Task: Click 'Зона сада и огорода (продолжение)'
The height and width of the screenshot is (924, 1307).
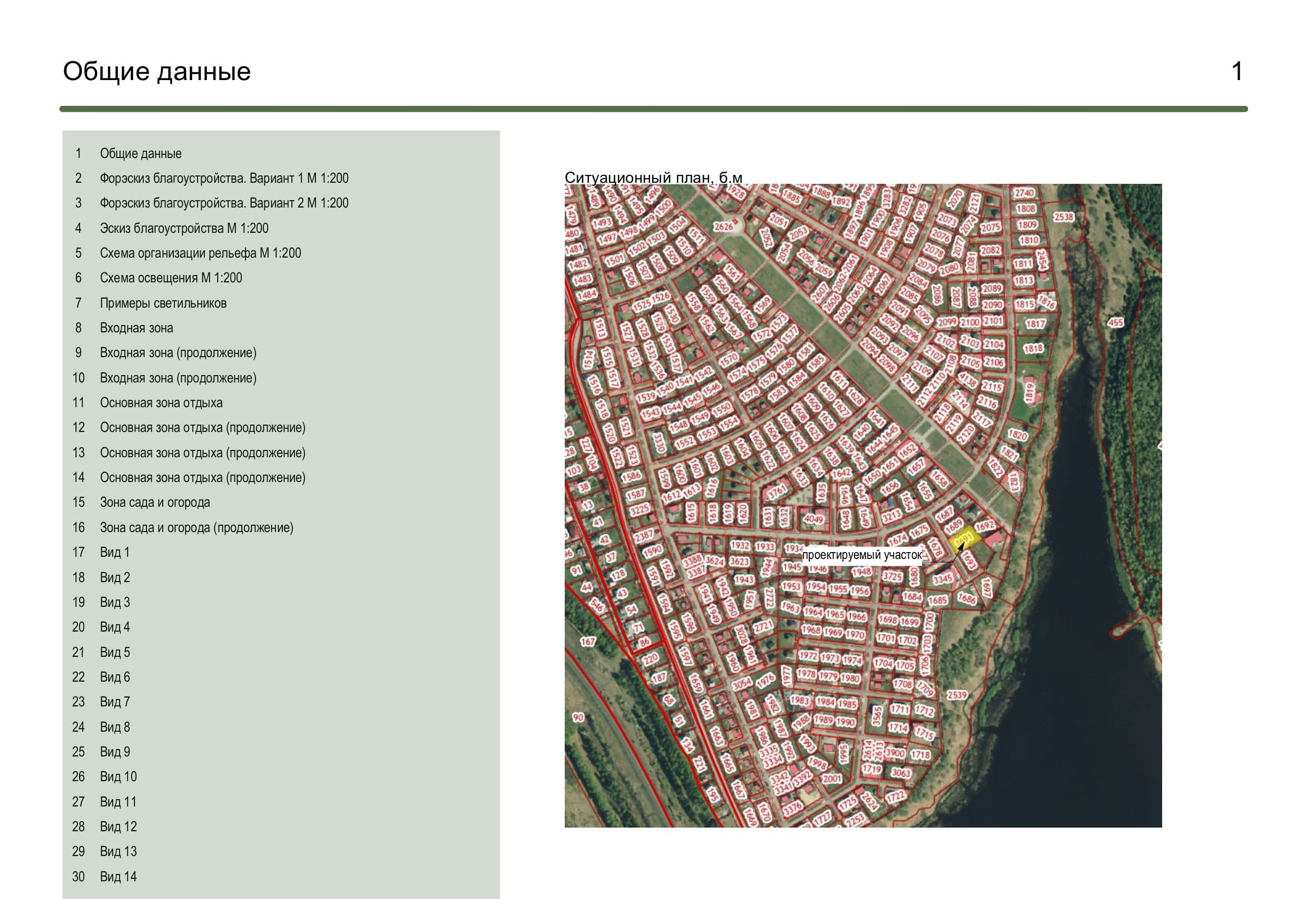Action: tap(196, 528)
